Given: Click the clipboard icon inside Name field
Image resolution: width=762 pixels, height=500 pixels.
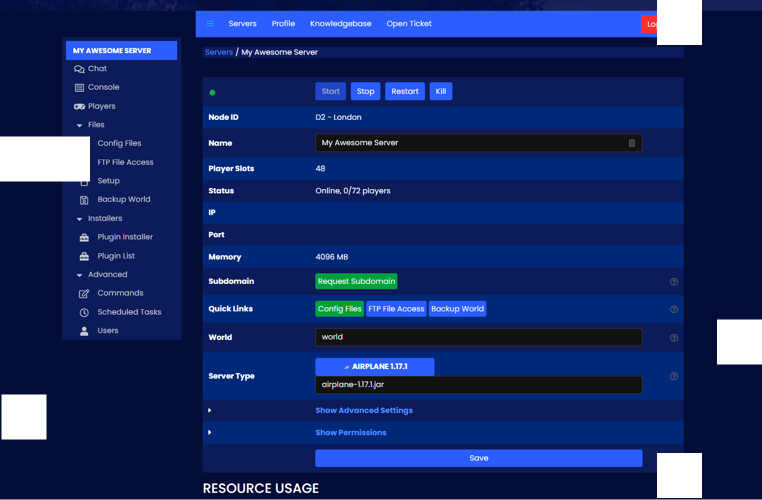Looking at the screenshot, I should (632, 143).
